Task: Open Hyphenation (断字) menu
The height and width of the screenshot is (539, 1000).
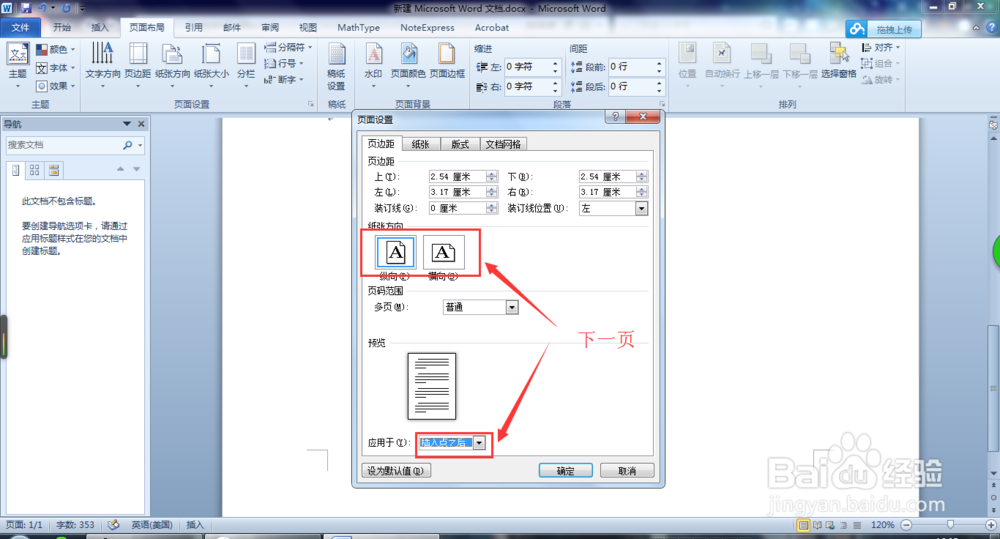Action: (x=284, y=79)
